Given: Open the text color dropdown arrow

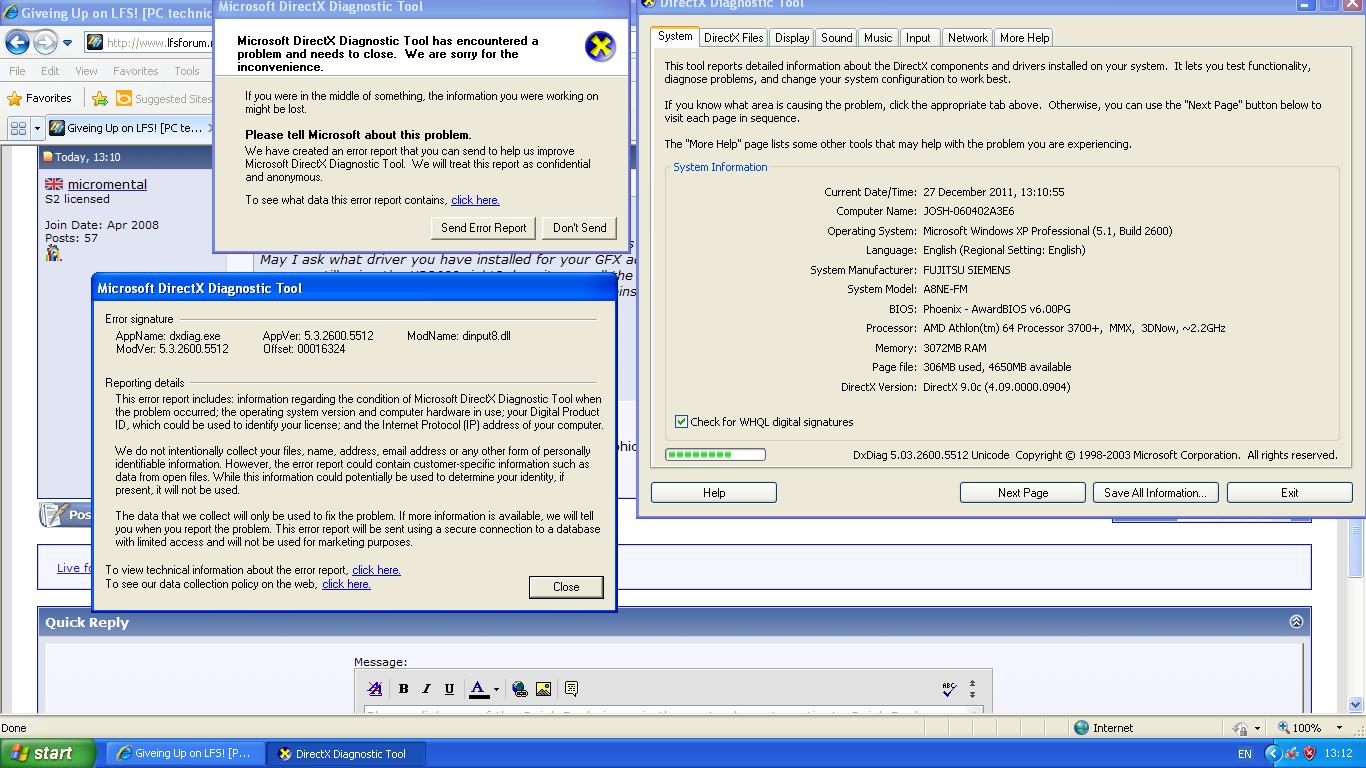Looking at the screenshot, I should (x=496, y=689).
